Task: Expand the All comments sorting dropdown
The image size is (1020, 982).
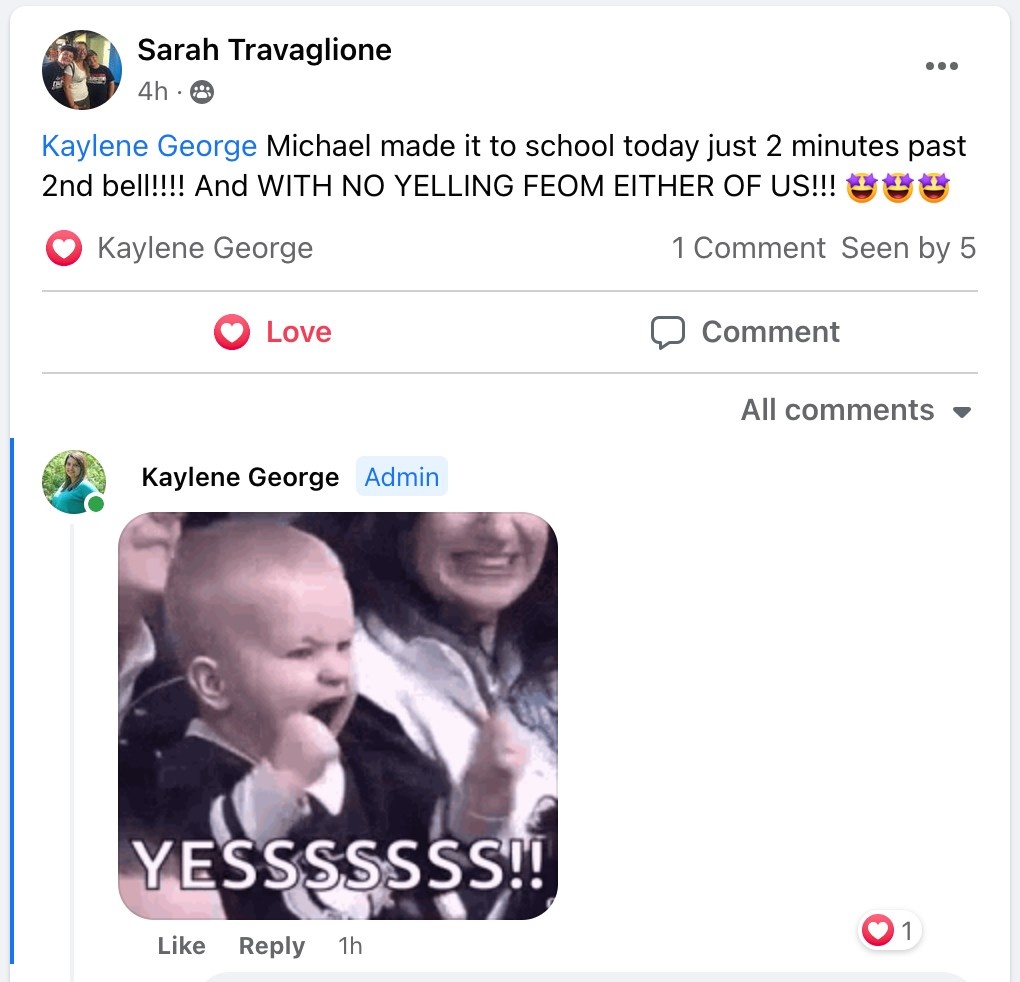Action: coord(856,410)
